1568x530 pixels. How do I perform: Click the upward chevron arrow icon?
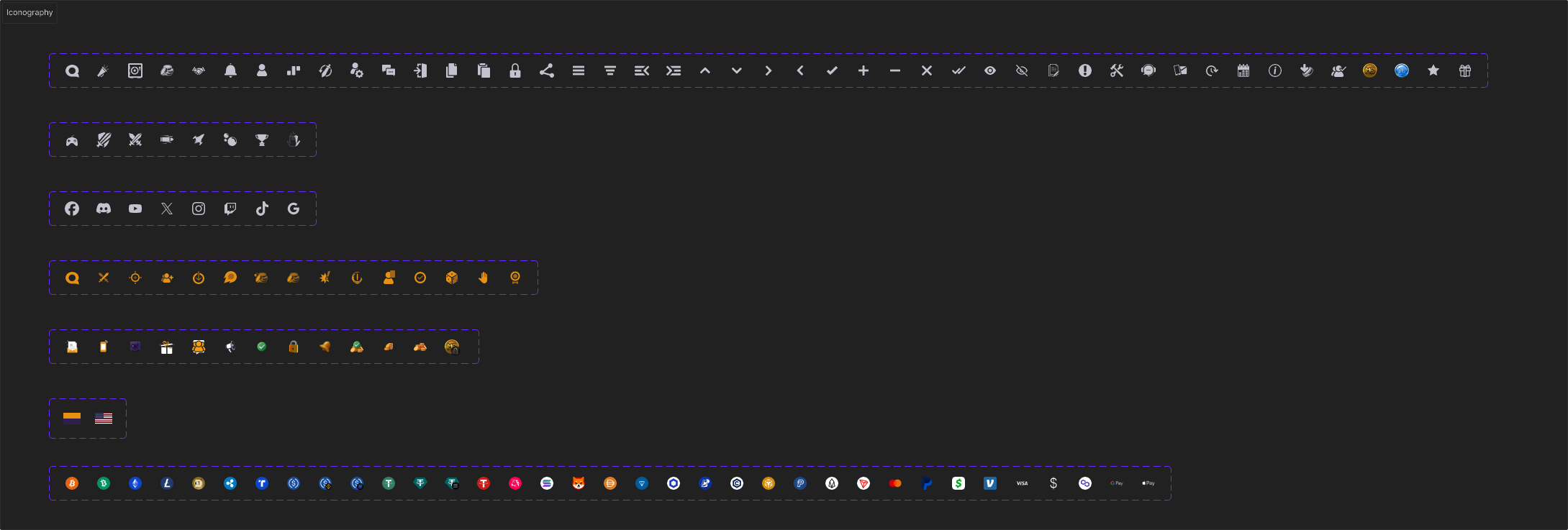pyautogui.click(x=705, y=70)
